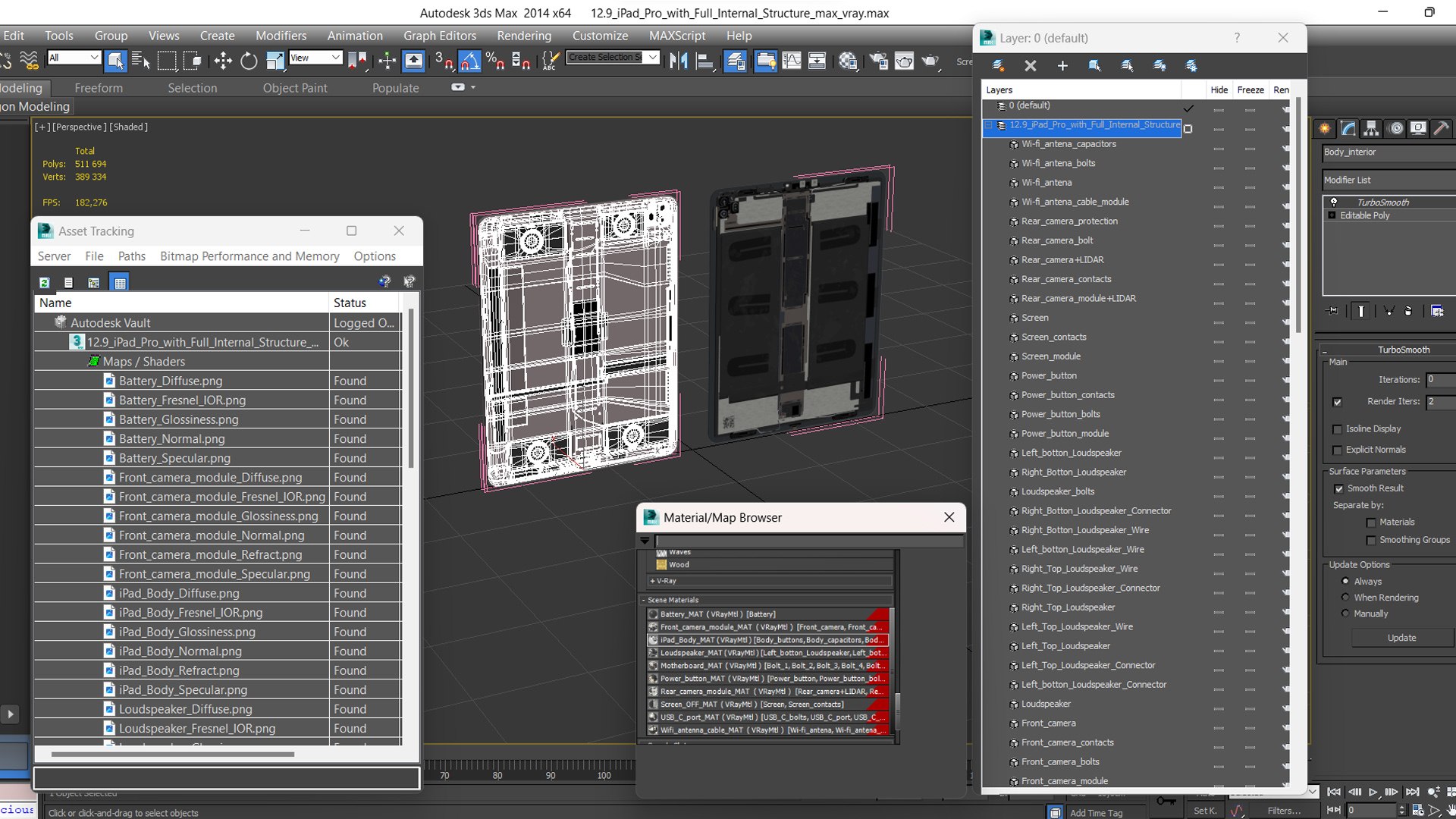
Task: Click the Align tool icon
Action: (x=704, y=61)
